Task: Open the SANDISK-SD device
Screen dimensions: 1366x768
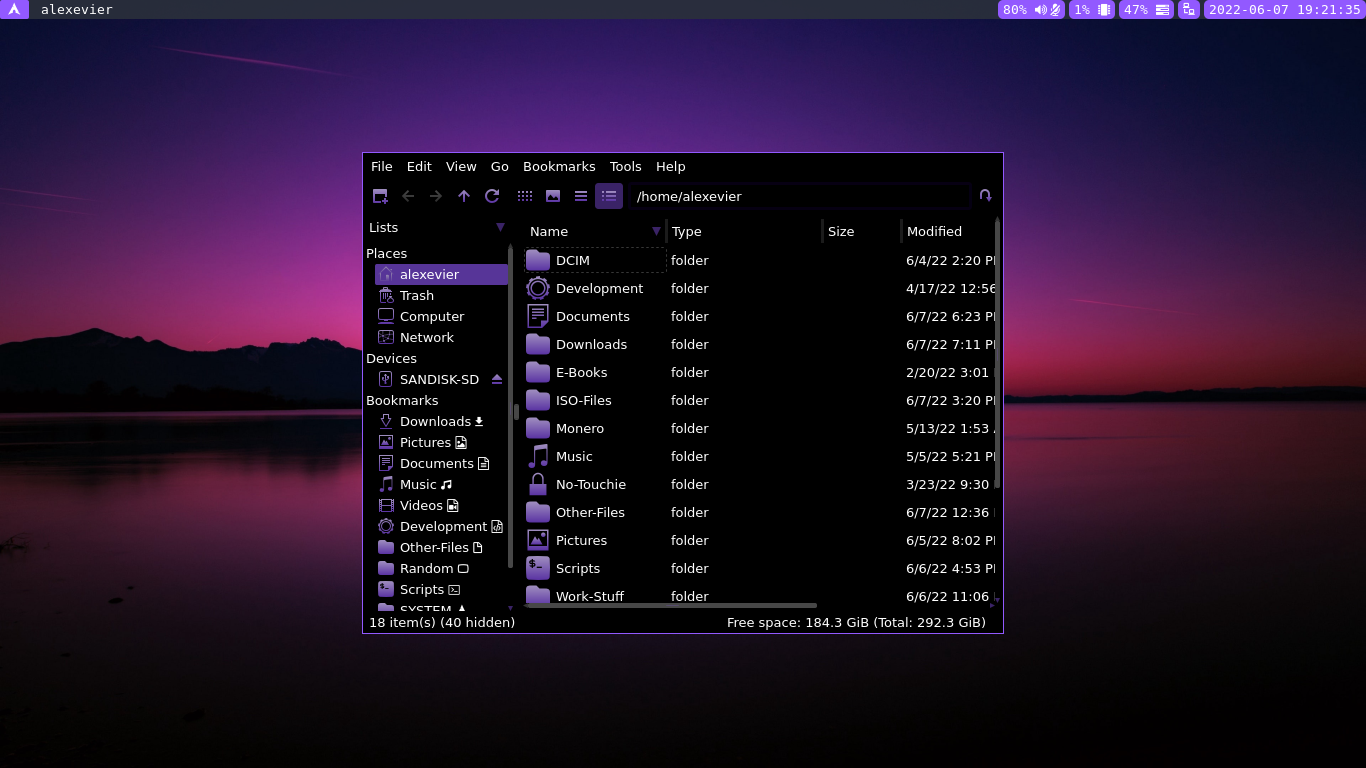Action: click(x=431, y=379)
